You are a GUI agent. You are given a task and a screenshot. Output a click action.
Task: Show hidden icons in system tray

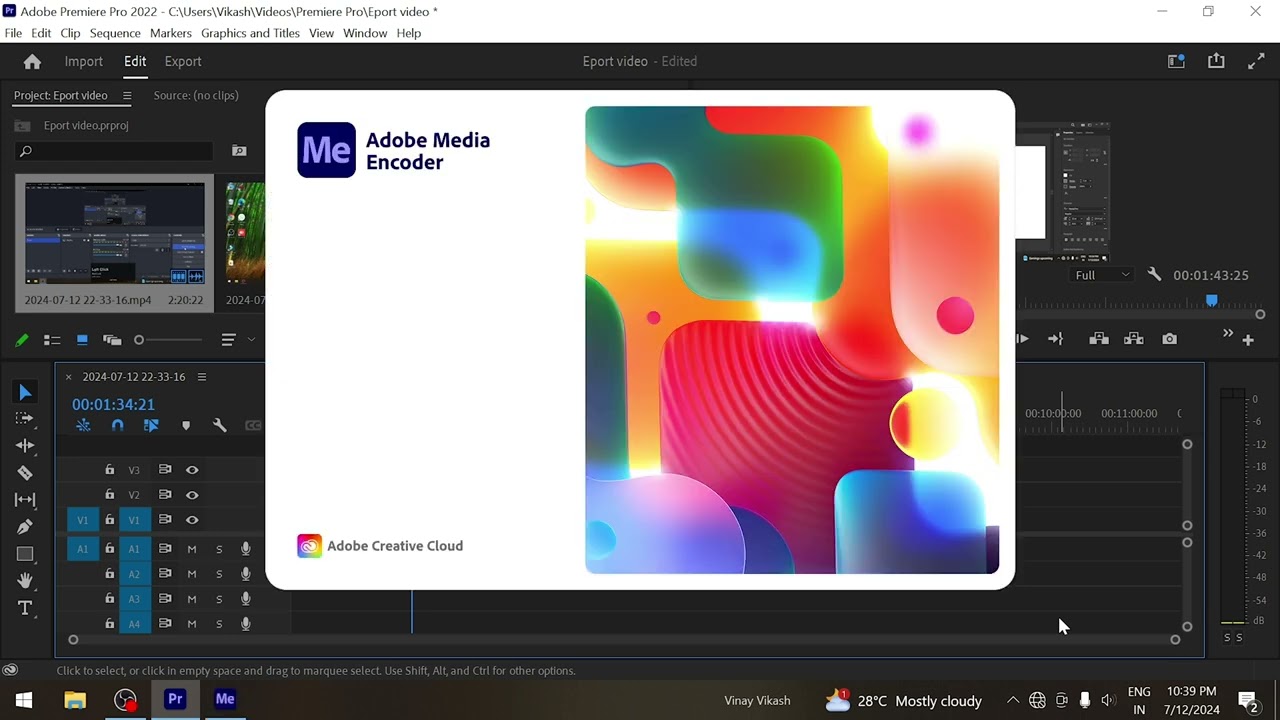click(1013, 701)
